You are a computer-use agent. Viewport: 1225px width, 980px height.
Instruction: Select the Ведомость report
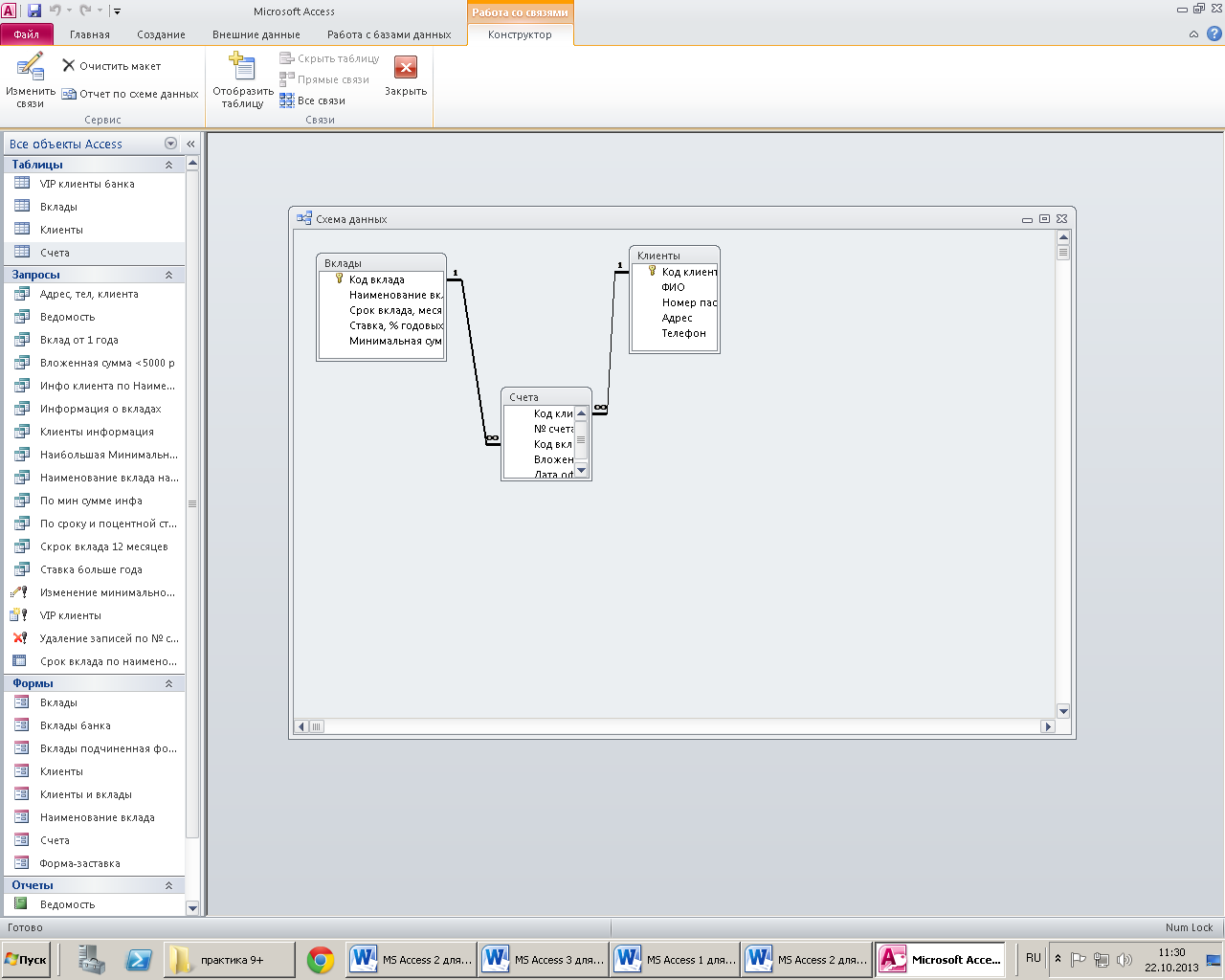94,904
